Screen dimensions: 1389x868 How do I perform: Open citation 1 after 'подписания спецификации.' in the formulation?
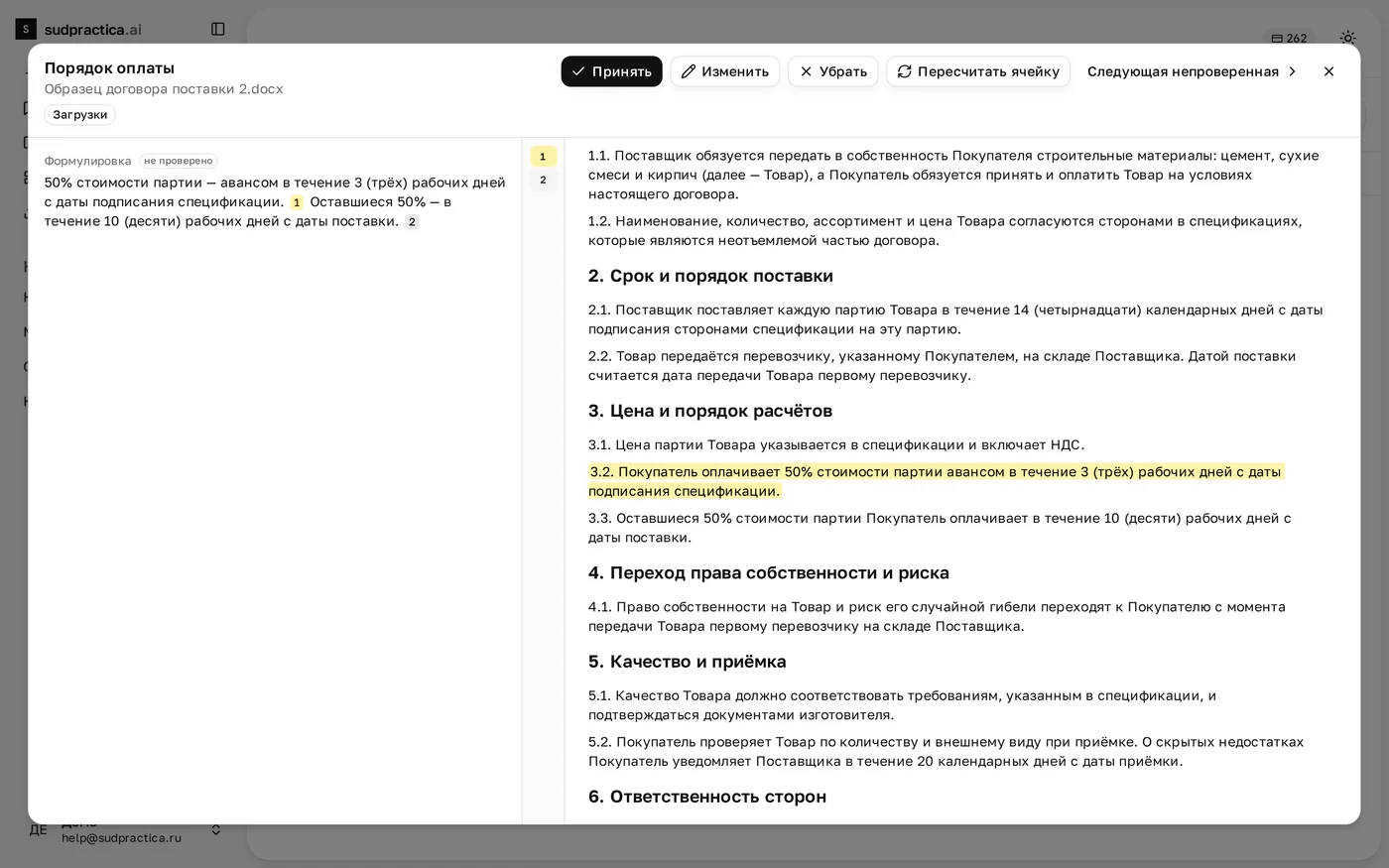[297, 202]
